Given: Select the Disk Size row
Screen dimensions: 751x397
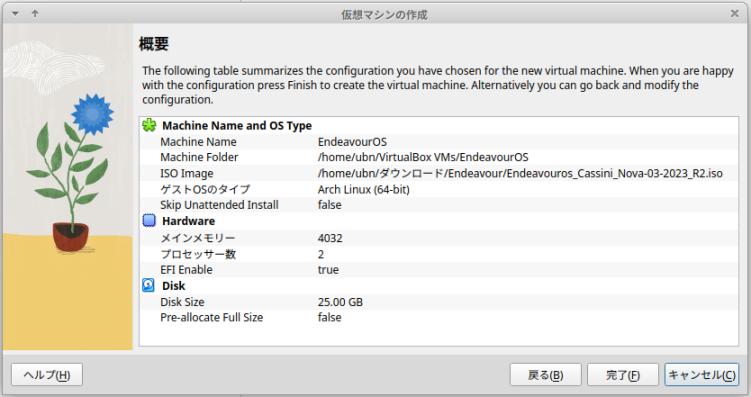Looking at the screenshot, I should (x=439, y=302).
